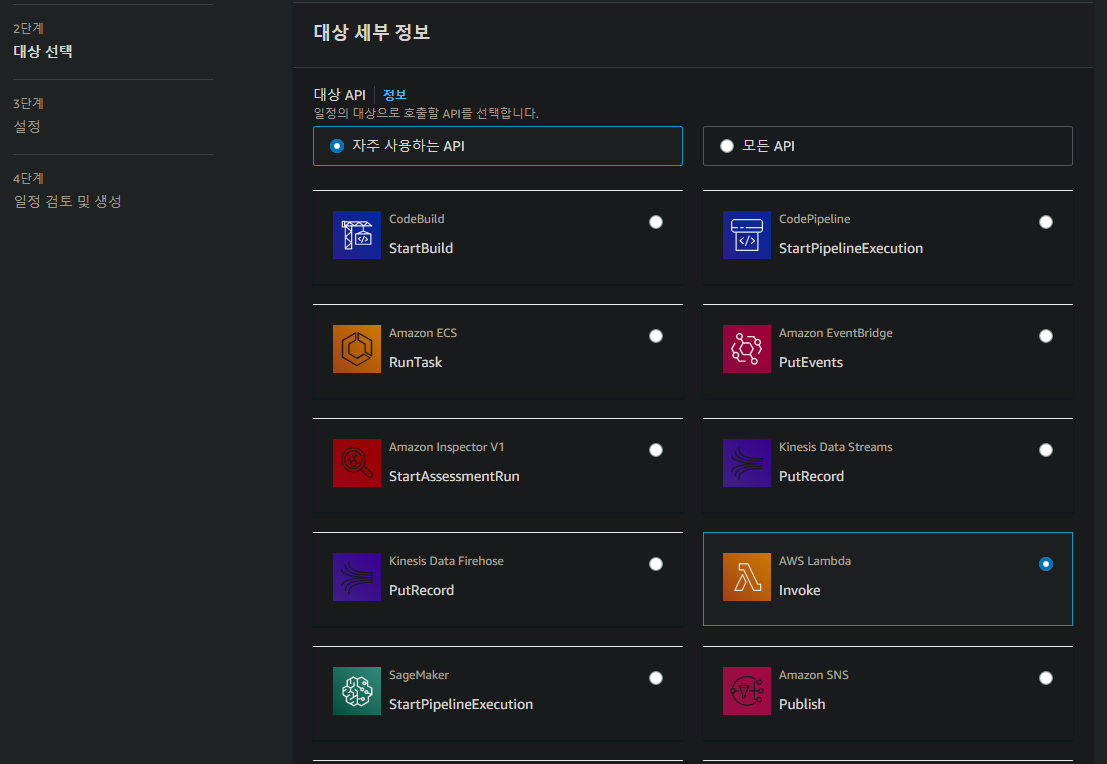The image size is (1107, 764).
Task: Click the Invoke label text
Action: pyautogui.click(x=799, y=590)
